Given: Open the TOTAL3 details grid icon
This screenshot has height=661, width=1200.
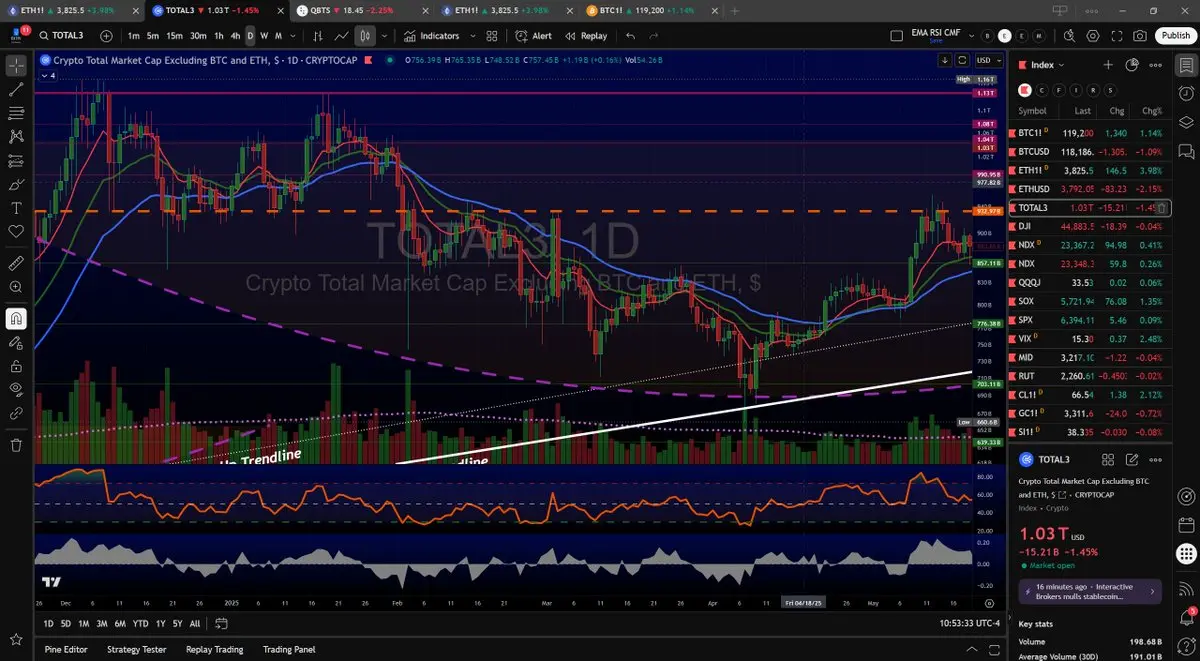Looking at the screenshot, I should tap(1108, 459).
